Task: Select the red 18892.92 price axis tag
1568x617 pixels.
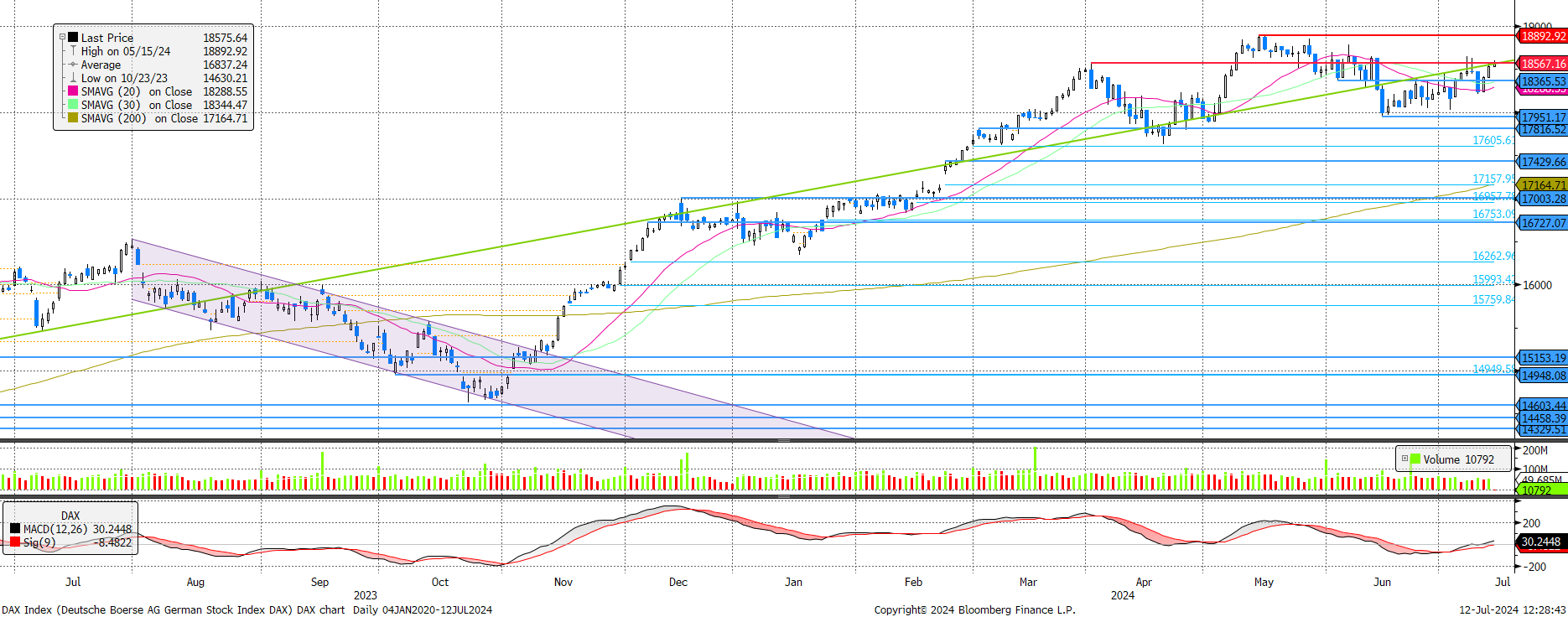Action: click(x=1543, y=36)
